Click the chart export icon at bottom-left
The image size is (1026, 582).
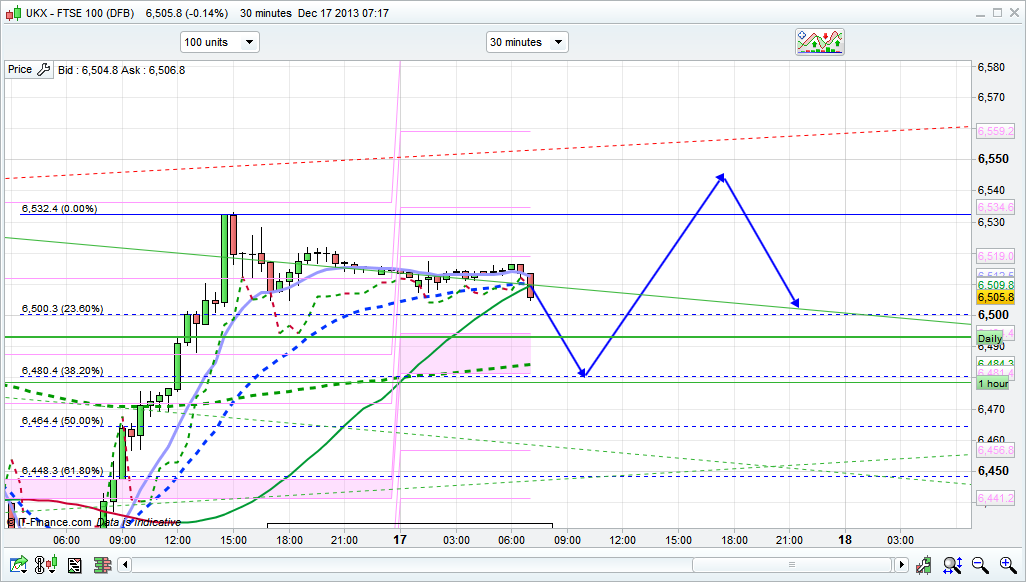[x=17, y=565]
